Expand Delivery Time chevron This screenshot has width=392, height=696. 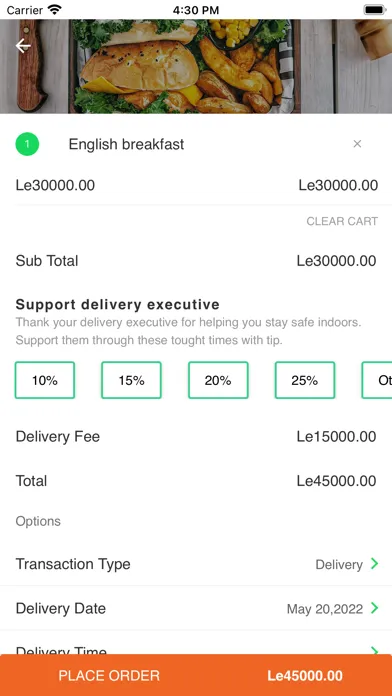tap(375, 650)
